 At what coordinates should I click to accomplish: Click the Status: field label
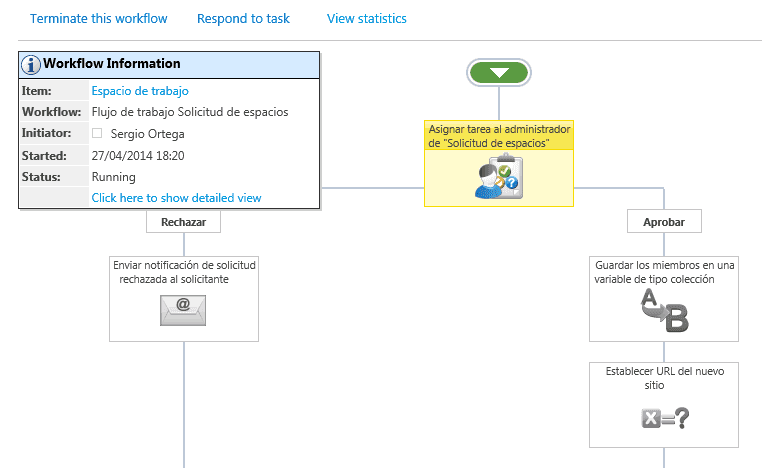pos(41,177)
